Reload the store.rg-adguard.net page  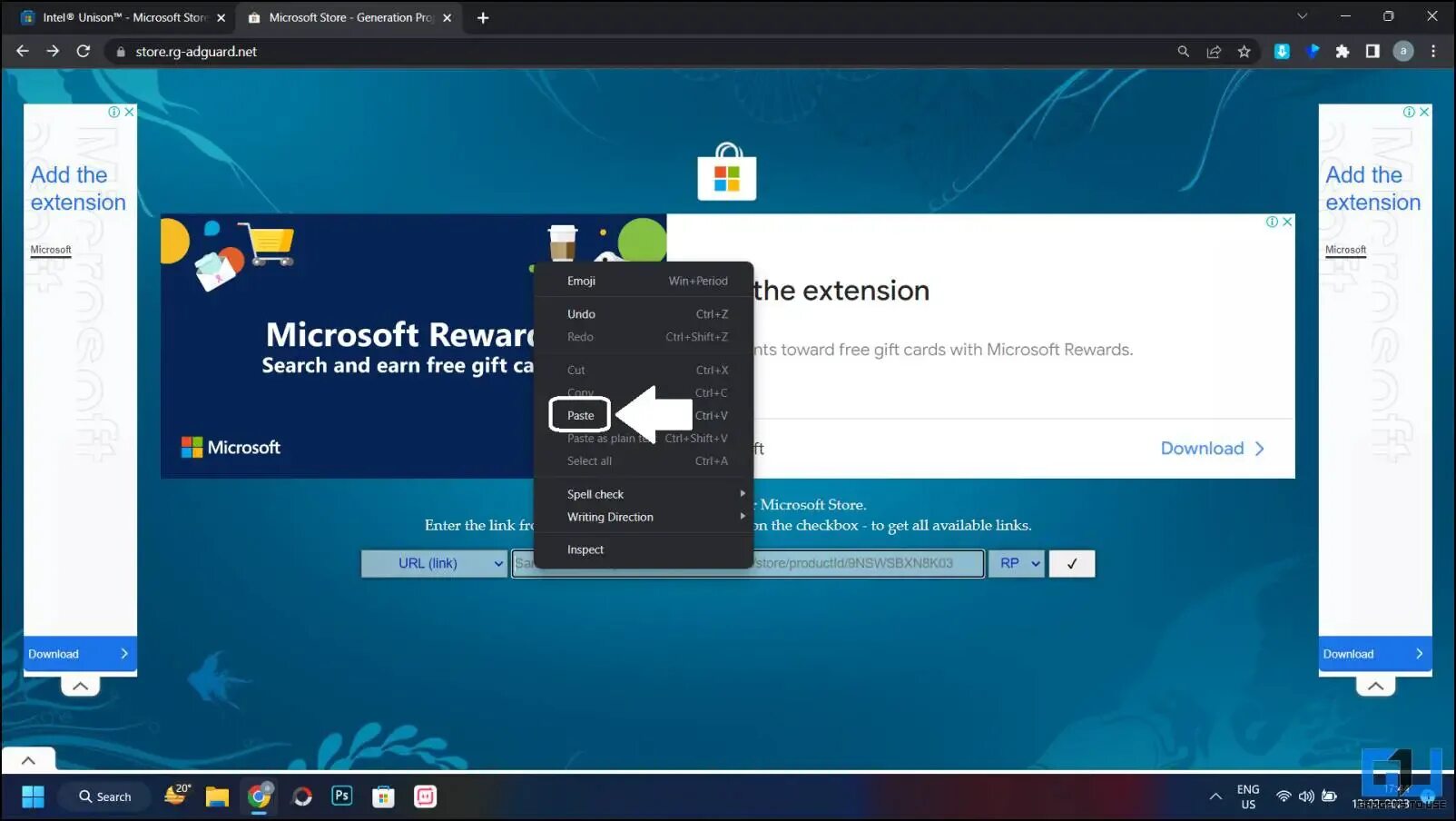point(84,52)
